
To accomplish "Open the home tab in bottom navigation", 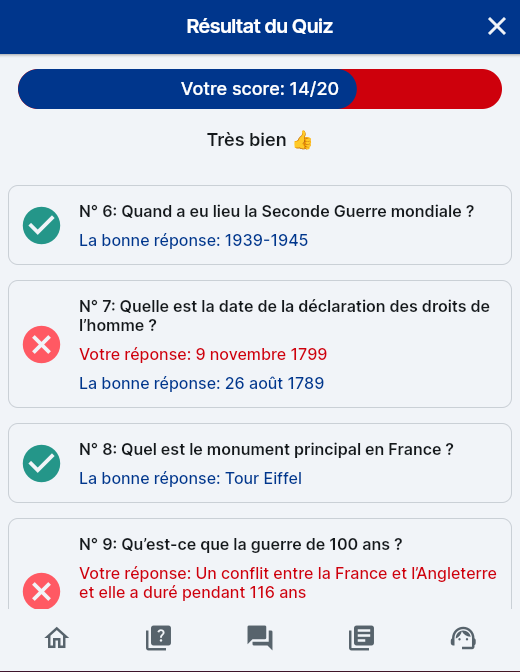I will pyautogui.click(x=57, y=638).
